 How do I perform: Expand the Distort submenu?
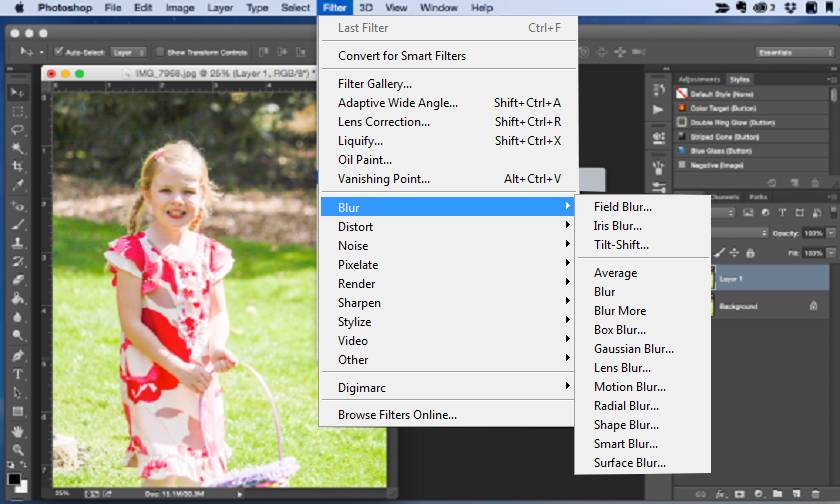[x=447, y=227]
